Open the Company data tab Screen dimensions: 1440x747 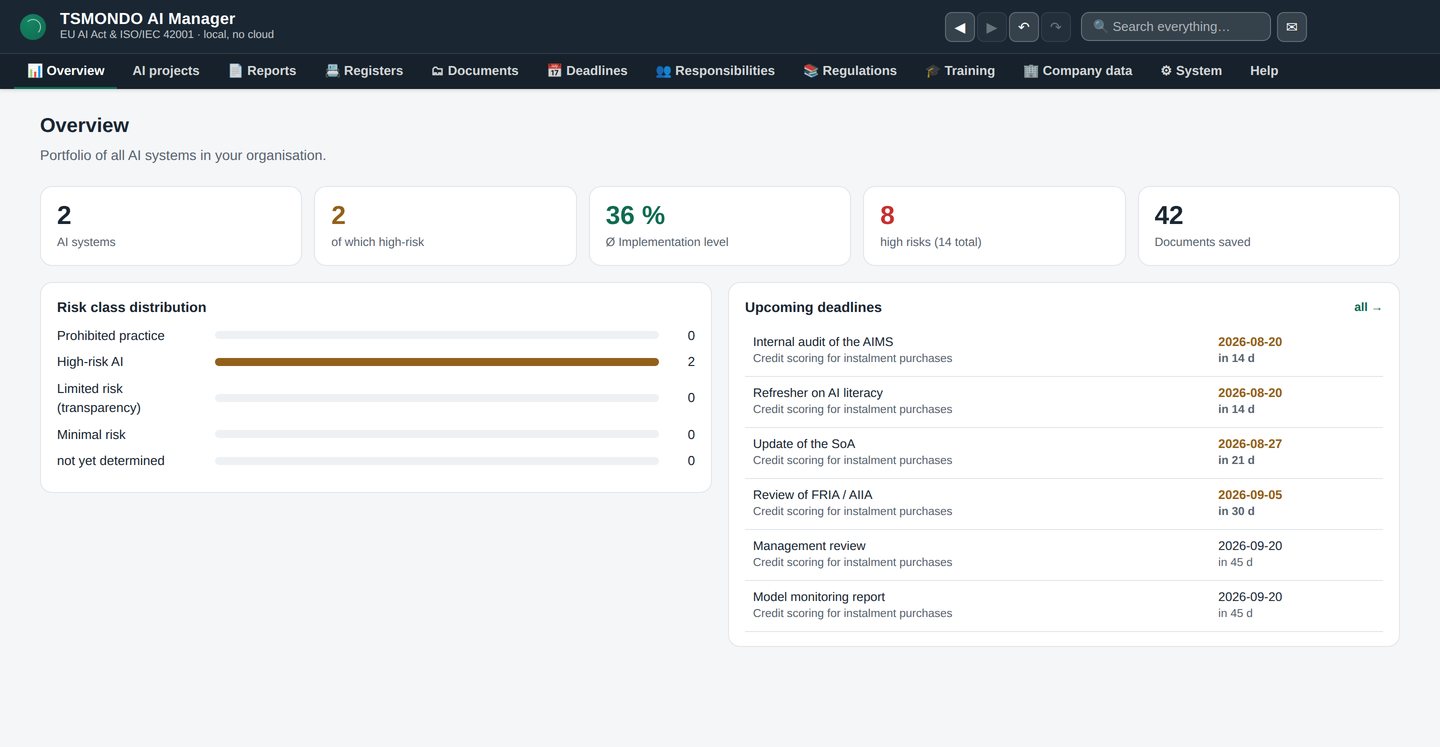(x=1078, y=71)
